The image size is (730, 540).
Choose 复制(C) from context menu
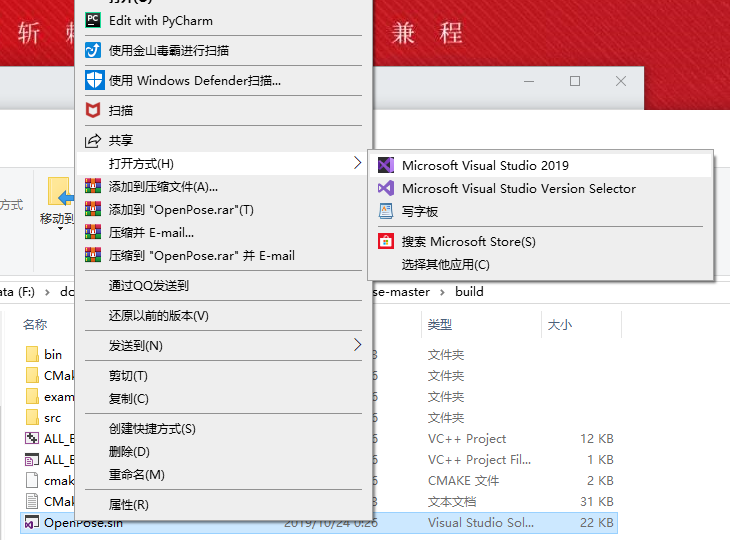[x=128, y=398]
